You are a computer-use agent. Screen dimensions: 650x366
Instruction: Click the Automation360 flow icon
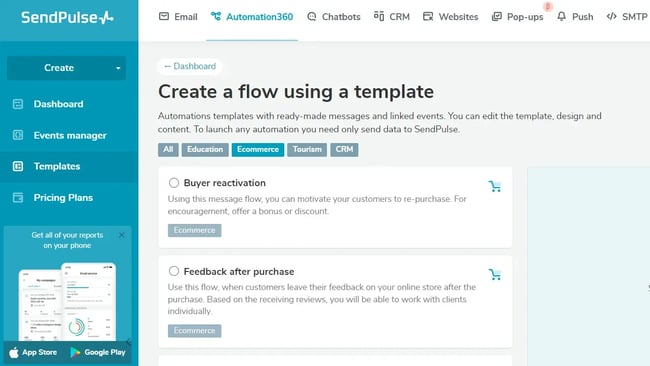(216, 17)
